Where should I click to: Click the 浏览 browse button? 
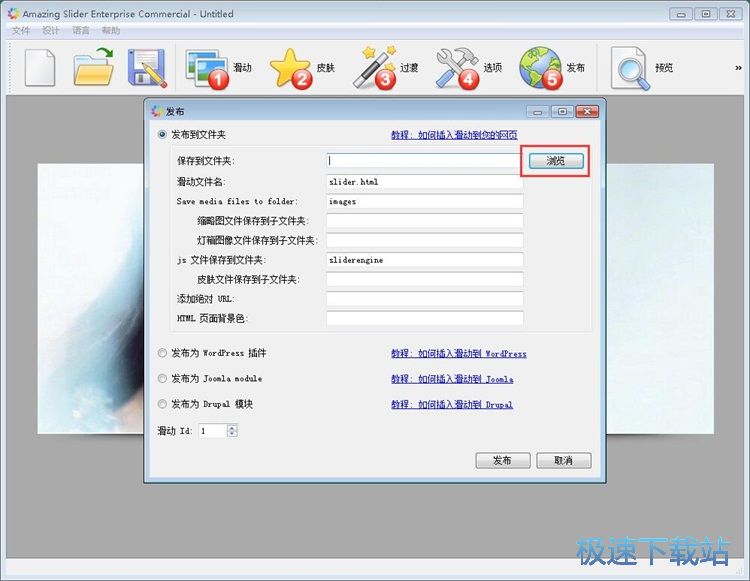(x=556, y=161)
